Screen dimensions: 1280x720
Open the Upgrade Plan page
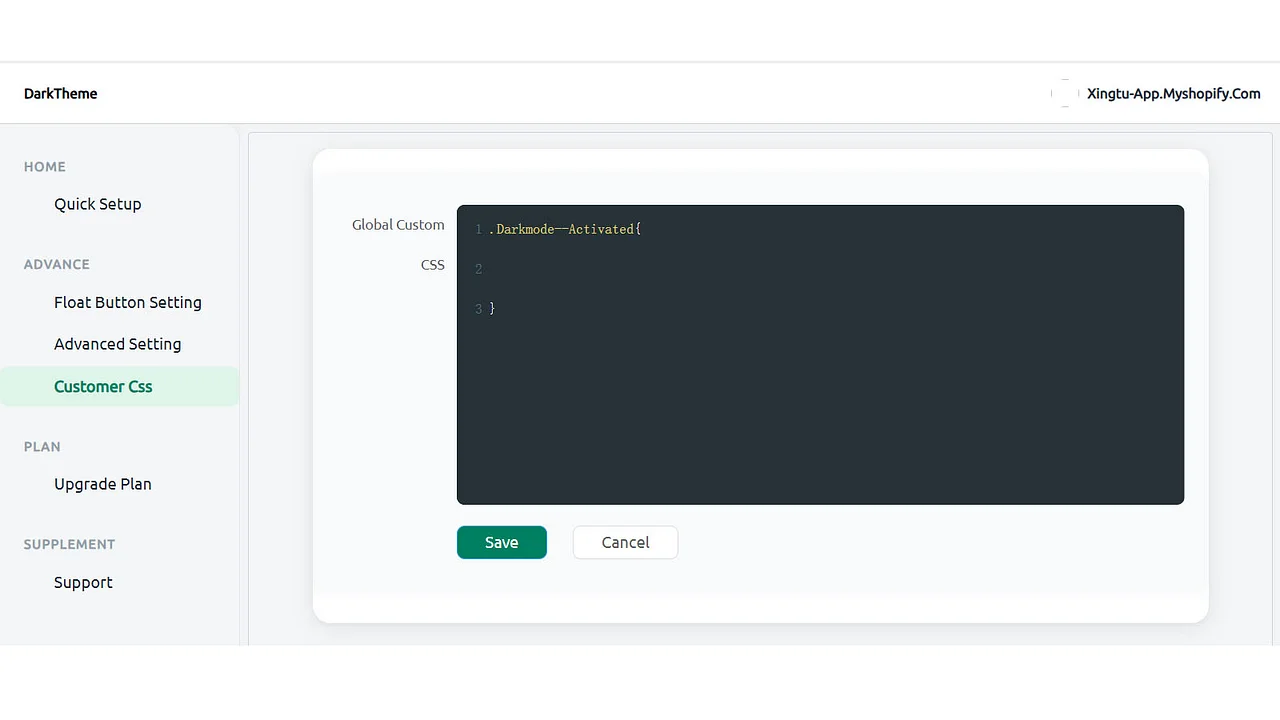(102, 483)
